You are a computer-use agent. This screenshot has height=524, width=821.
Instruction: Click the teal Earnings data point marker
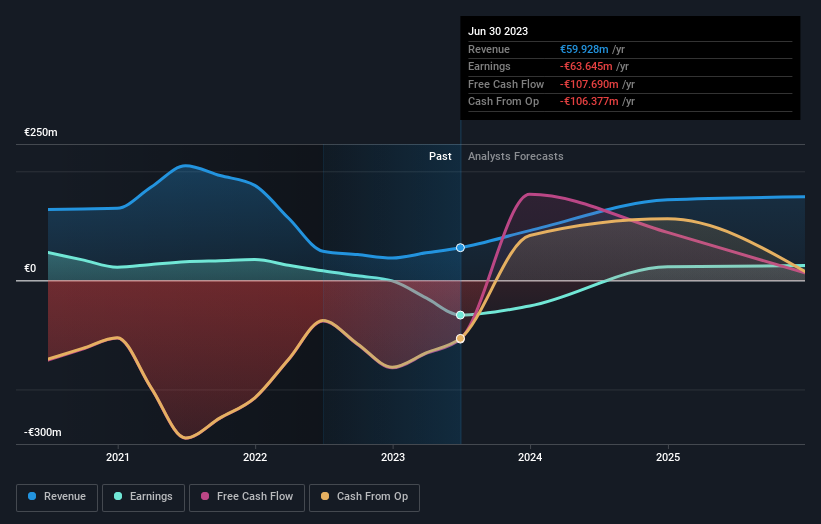[x=460, y=315]
